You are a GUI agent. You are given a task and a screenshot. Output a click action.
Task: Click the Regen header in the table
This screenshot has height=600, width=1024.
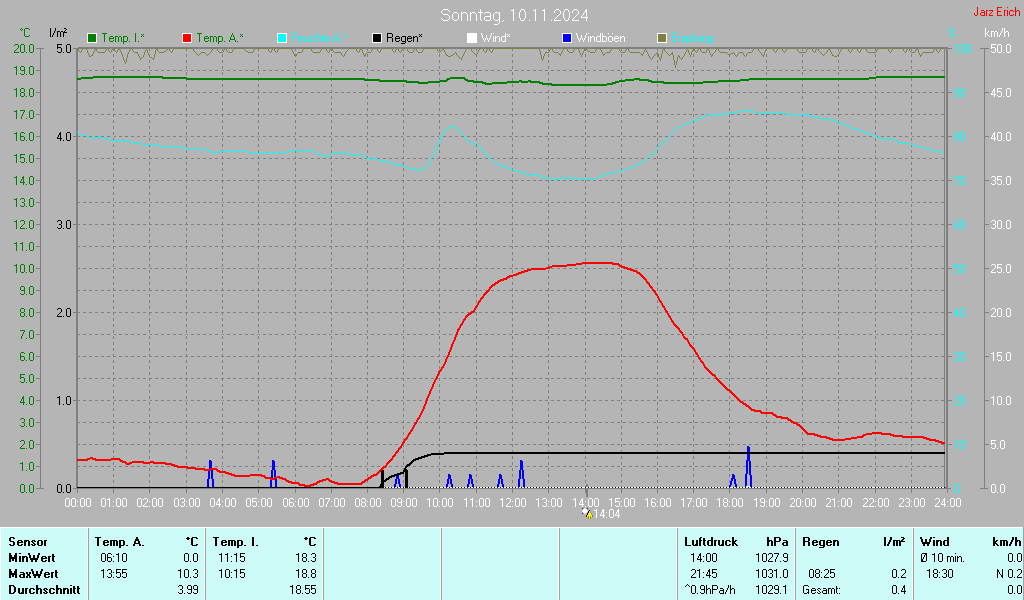pos(820,542)
